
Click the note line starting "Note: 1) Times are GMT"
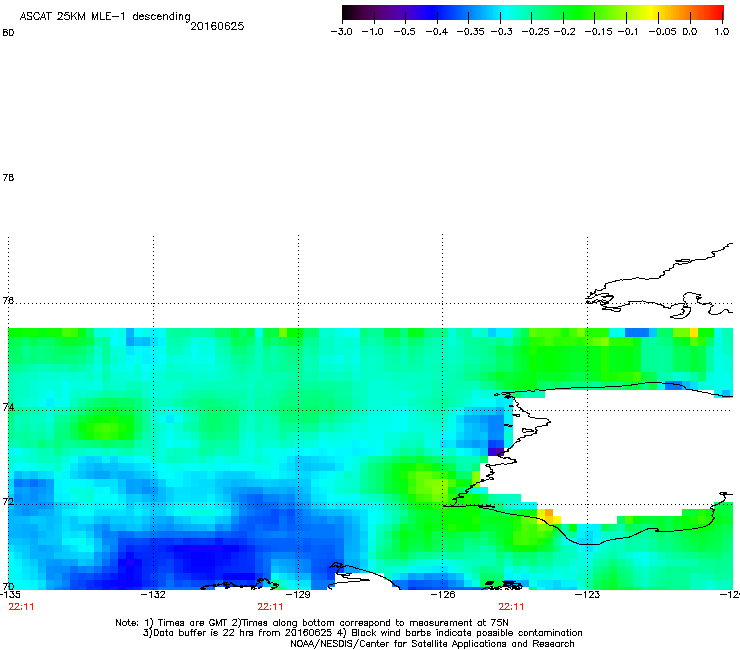click(x=312, y=623)
